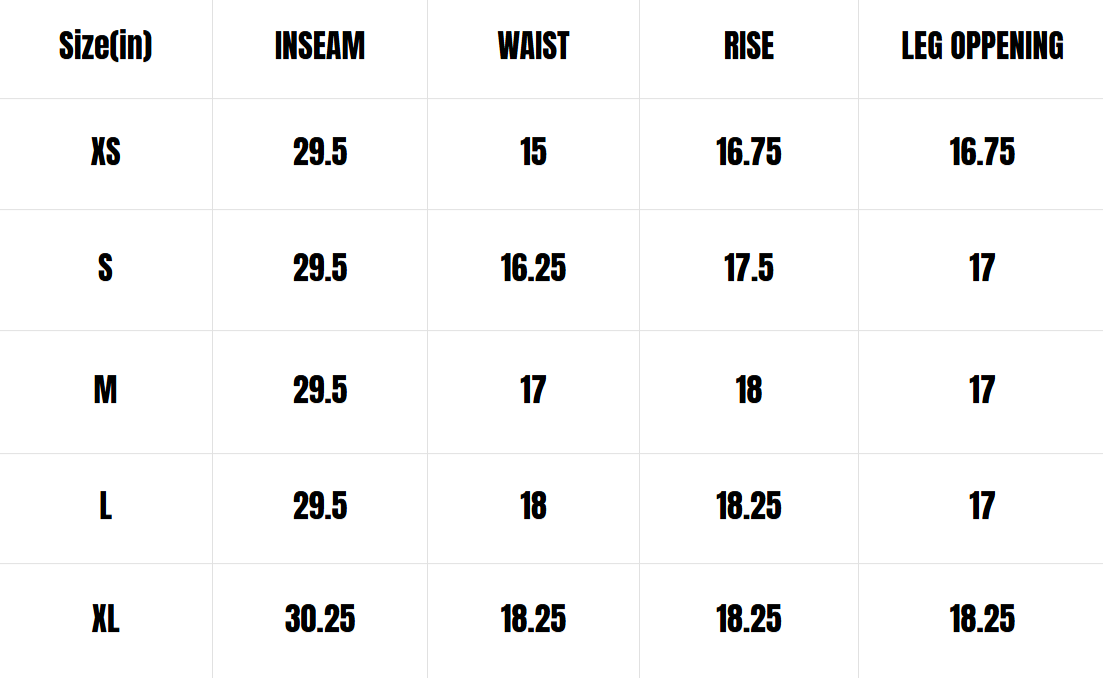Screen dimensions: 1103x678
Task: Click the Size(in) column header
Action: pyautogui.click(x=105, y=46)
